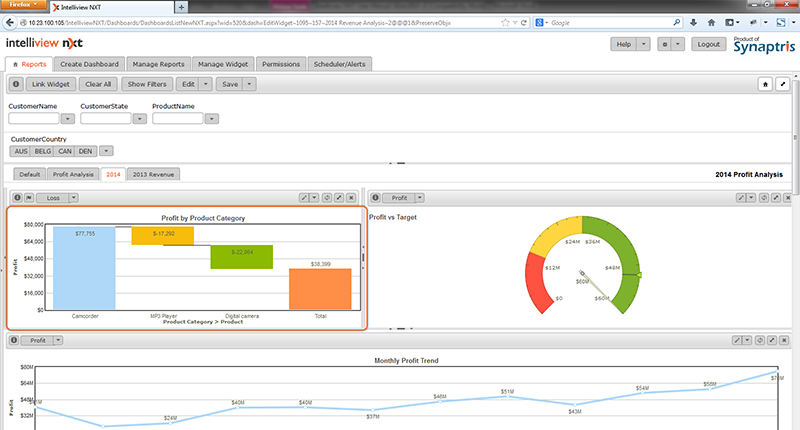Viewport: 800px width, 430px height.
Task: Toggle the DEN country filter
Action: point(86,151)
